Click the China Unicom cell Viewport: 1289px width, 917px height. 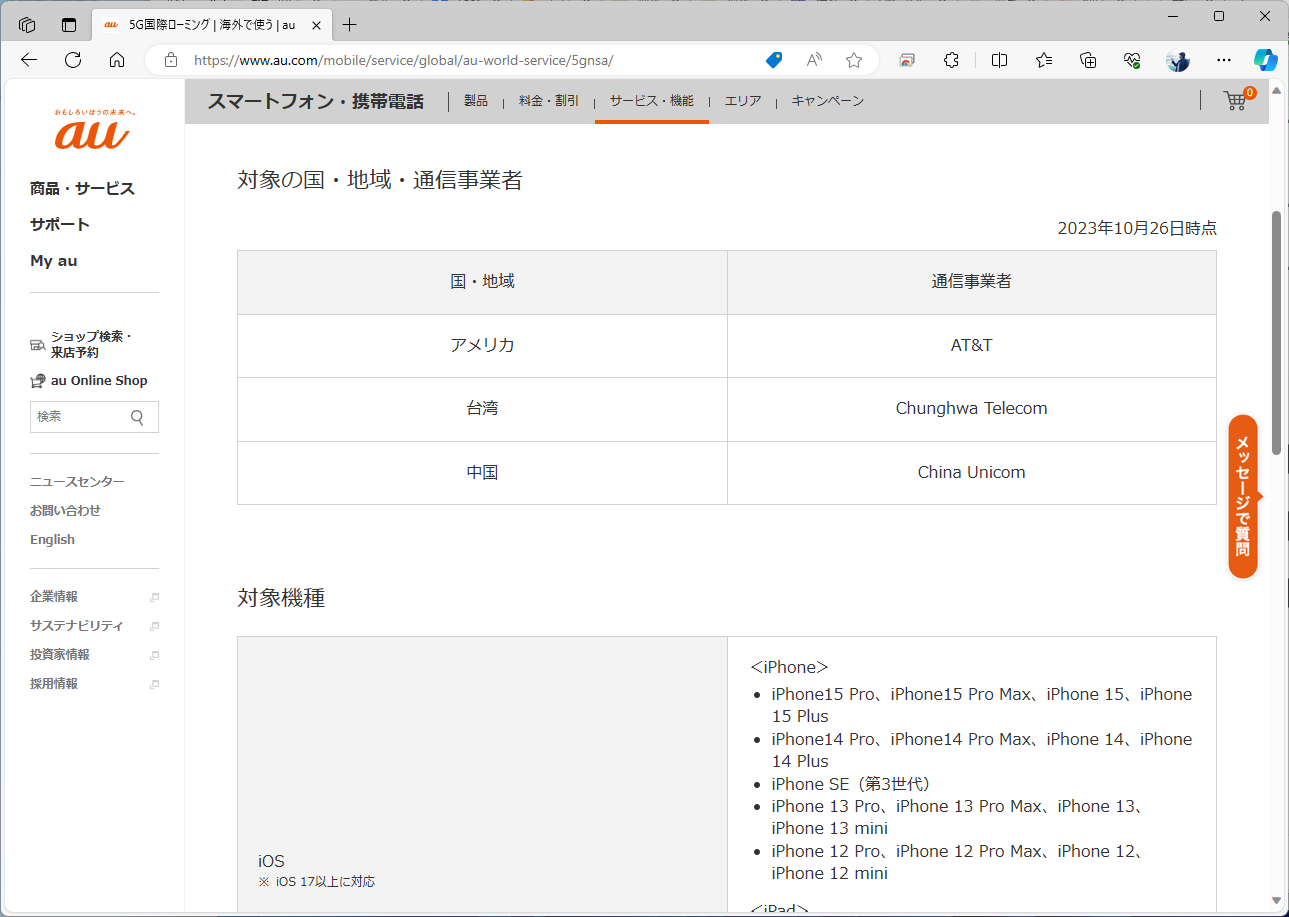pyautogui.click(x=972, y=473)
